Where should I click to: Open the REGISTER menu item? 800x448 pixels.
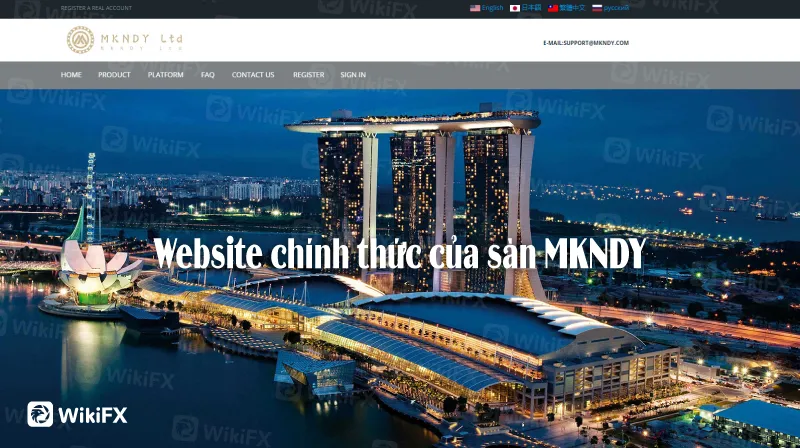coord(308,74)
